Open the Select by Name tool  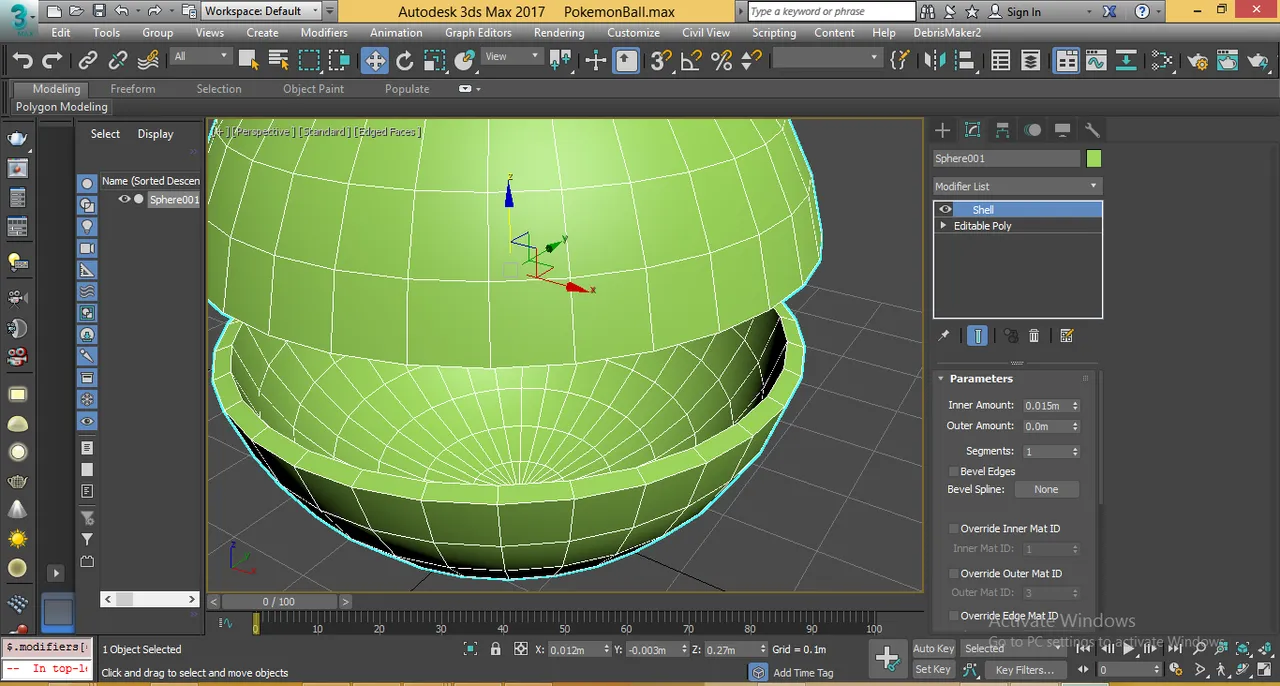click(279, 61)
